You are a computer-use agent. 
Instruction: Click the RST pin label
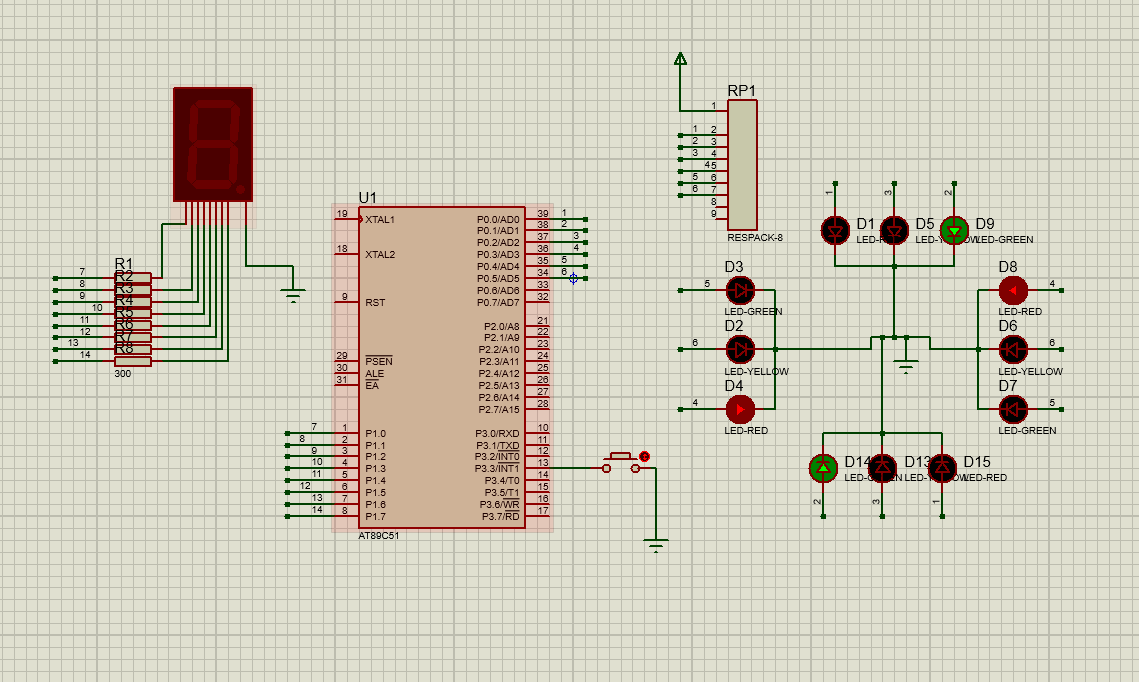[x=375, y=302]
